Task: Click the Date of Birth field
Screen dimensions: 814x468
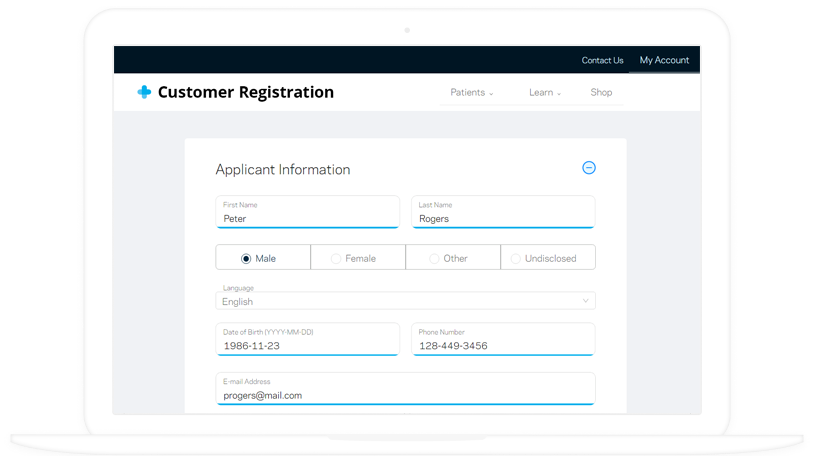Action: point(307,339)
